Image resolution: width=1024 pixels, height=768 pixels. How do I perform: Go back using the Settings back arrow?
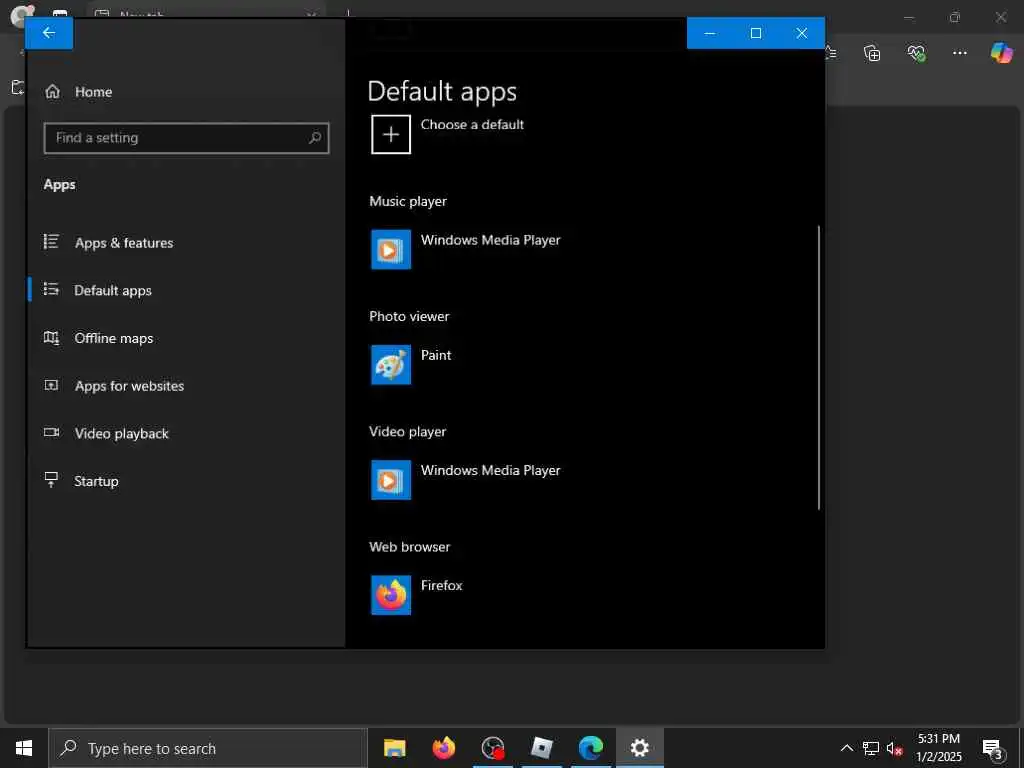(49, 33)
